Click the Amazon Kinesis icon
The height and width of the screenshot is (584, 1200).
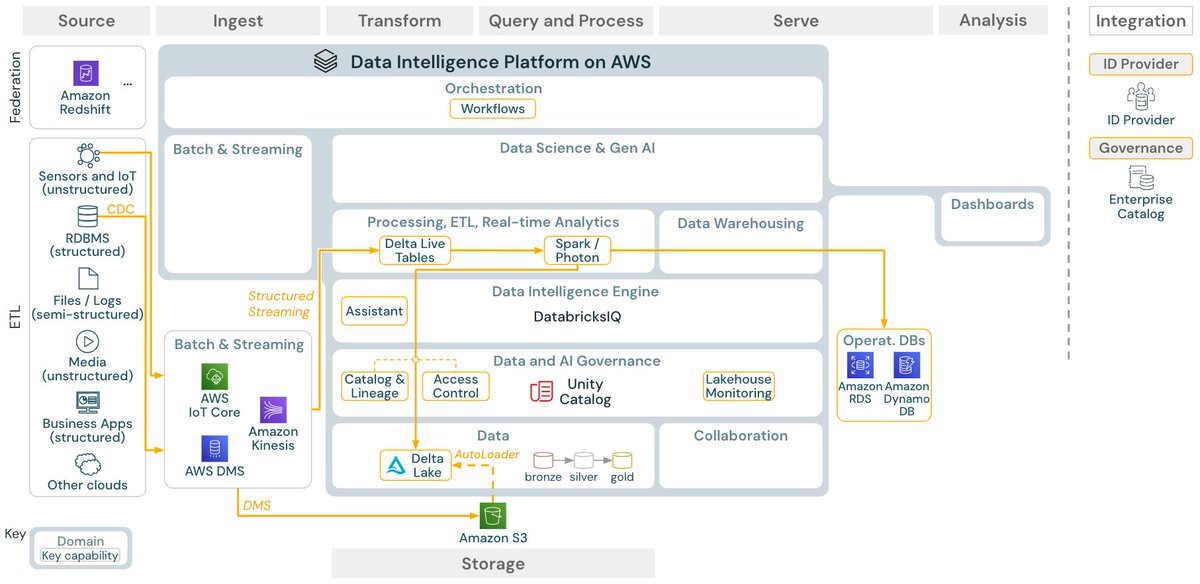[273, 410]
